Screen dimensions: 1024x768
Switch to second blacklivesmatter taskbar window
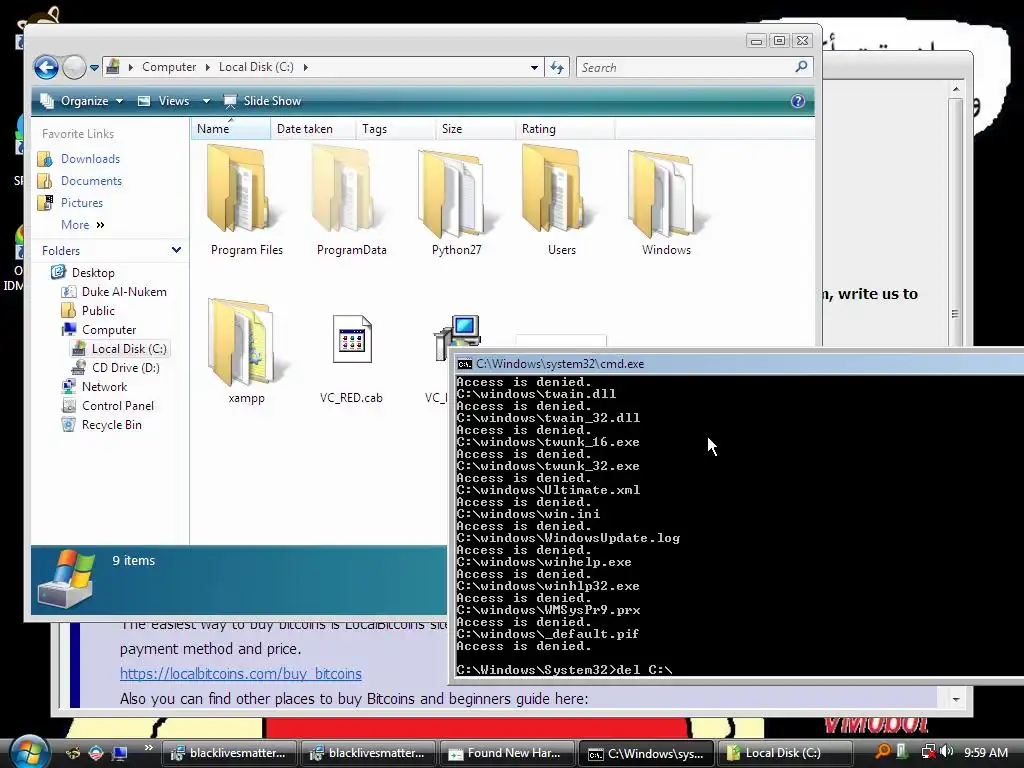368,753
